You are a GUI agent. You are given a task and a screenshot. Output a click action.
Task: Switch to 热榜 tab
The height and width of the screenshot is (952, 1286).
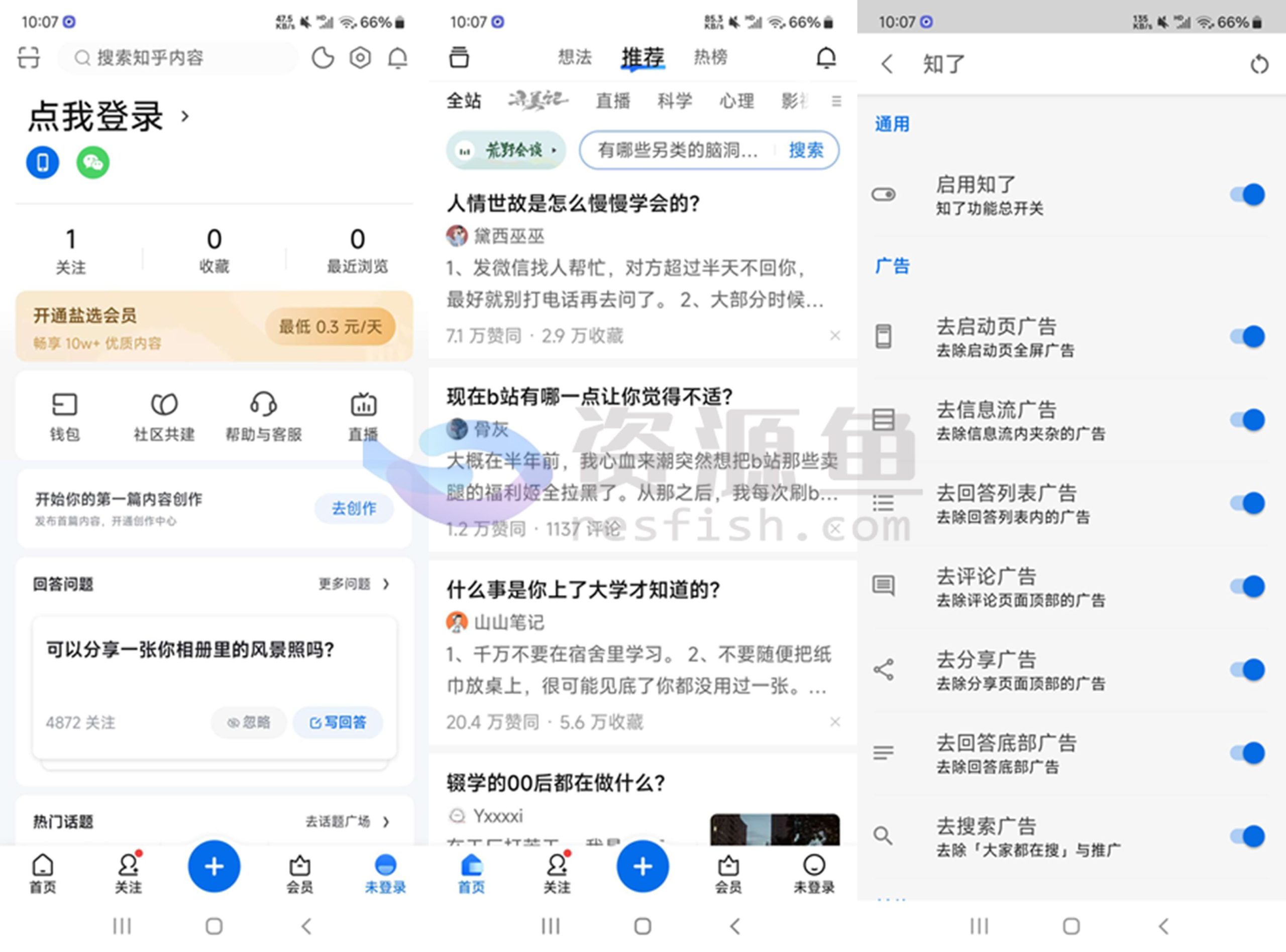point(710,57)
